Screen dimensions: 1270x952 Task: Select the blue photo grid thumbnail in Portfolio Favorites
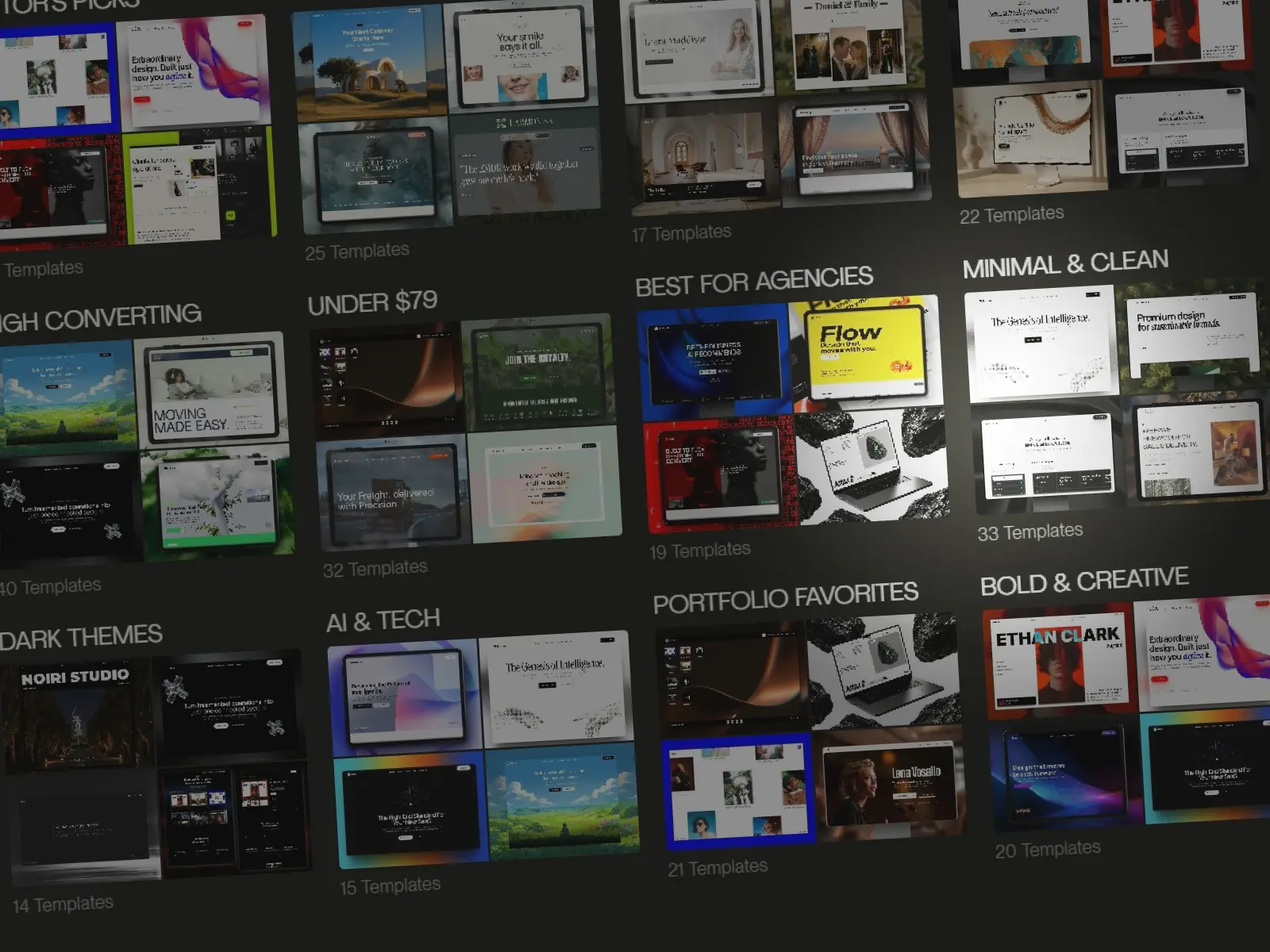(738, 791)
